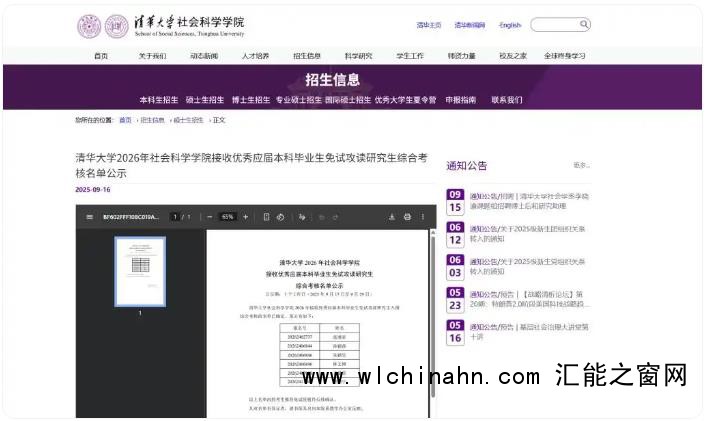Toggle the PDF viewer sidebar menu icon

point(90,217)
